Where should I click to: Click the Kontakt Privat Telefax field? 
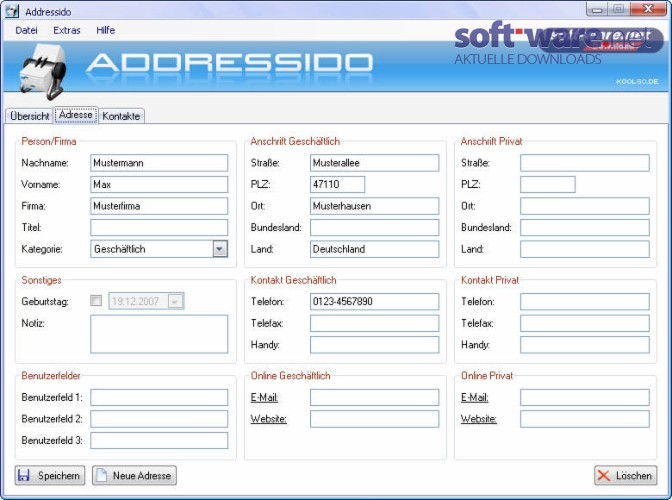click(585, 323)
